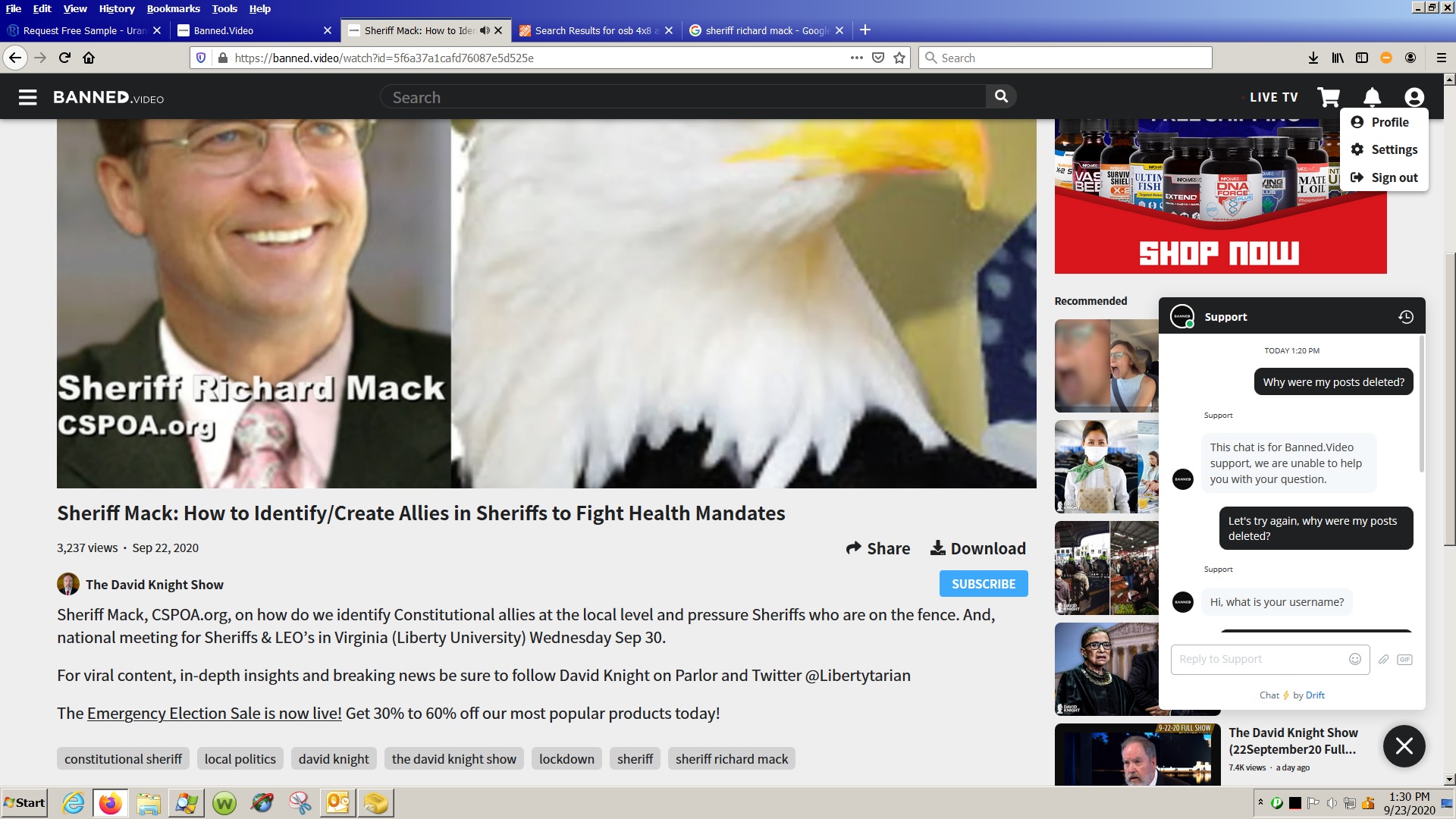
Task: Open the user account avatar menu
Action: point(1414,97)
